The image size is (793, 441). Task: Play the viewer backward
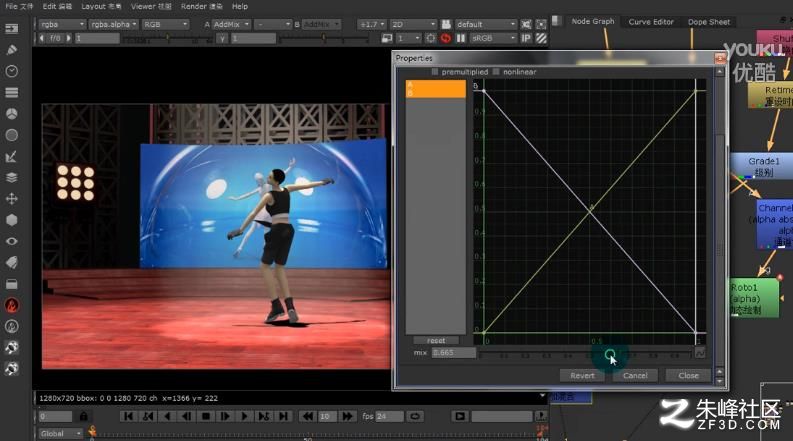[x=167, y=416]
